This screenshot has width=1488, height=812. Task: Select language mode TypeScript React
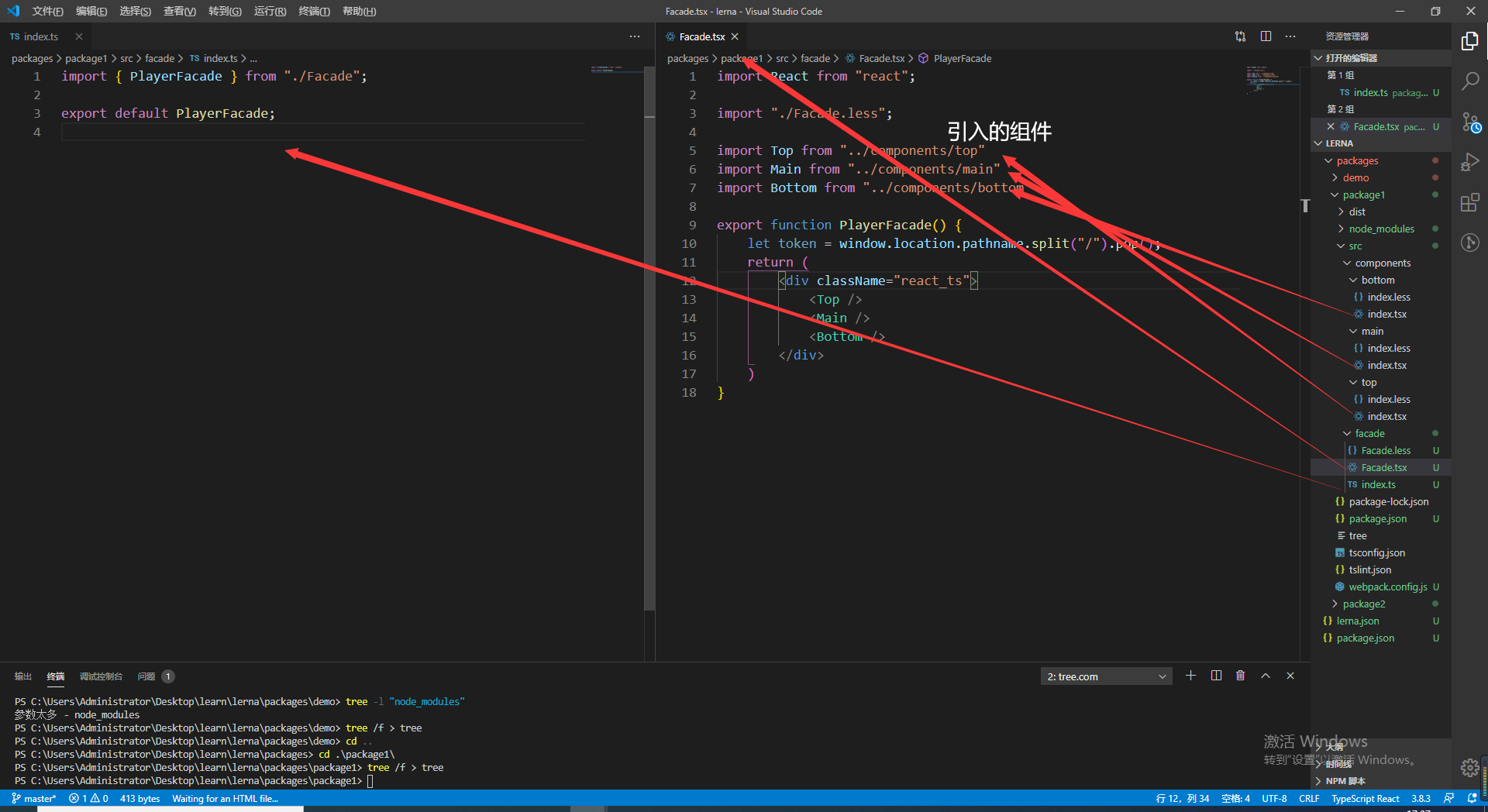[1365, 798]
